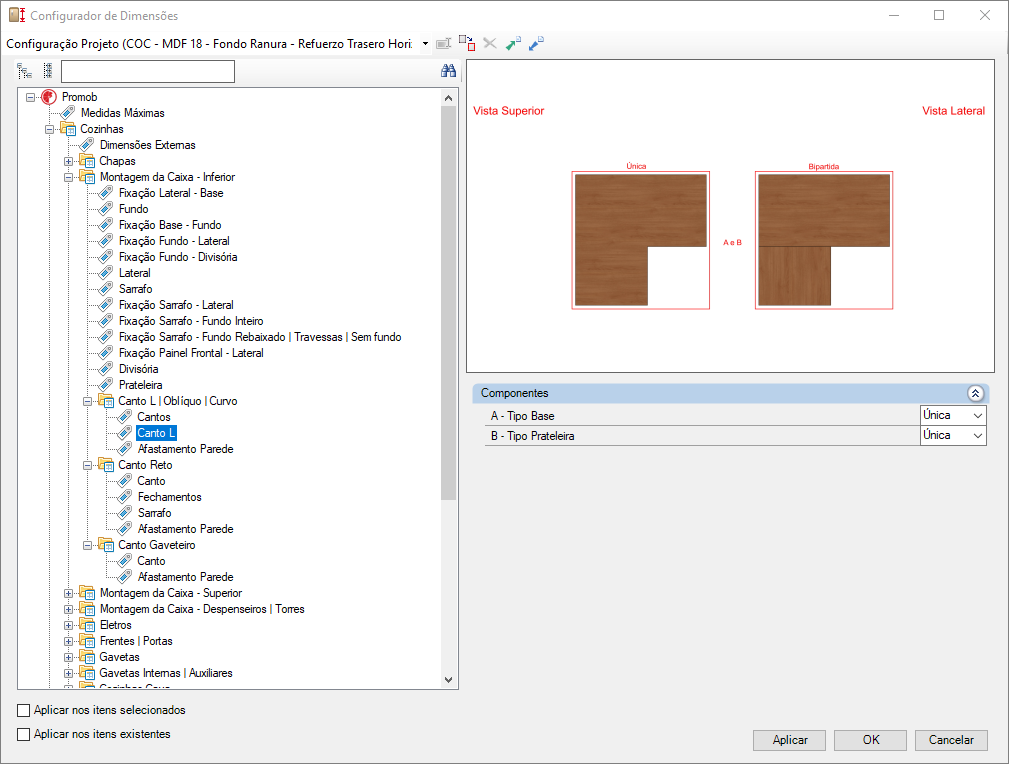The width and height of the screenshot is (1009, 764).
Task: Click the binoculars search icon
Action: click(x=449, y=71)
